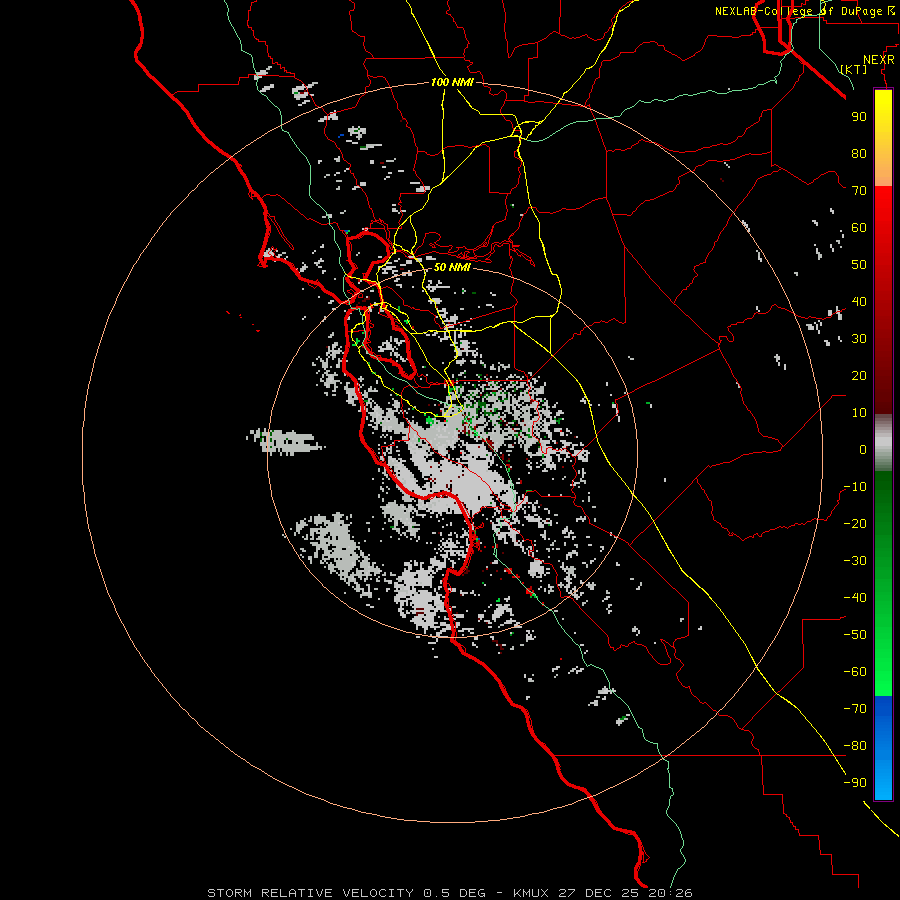Click the 27 DEC 25 date text
The height and width of the screenshot is (900, 900).
[597, 893]
